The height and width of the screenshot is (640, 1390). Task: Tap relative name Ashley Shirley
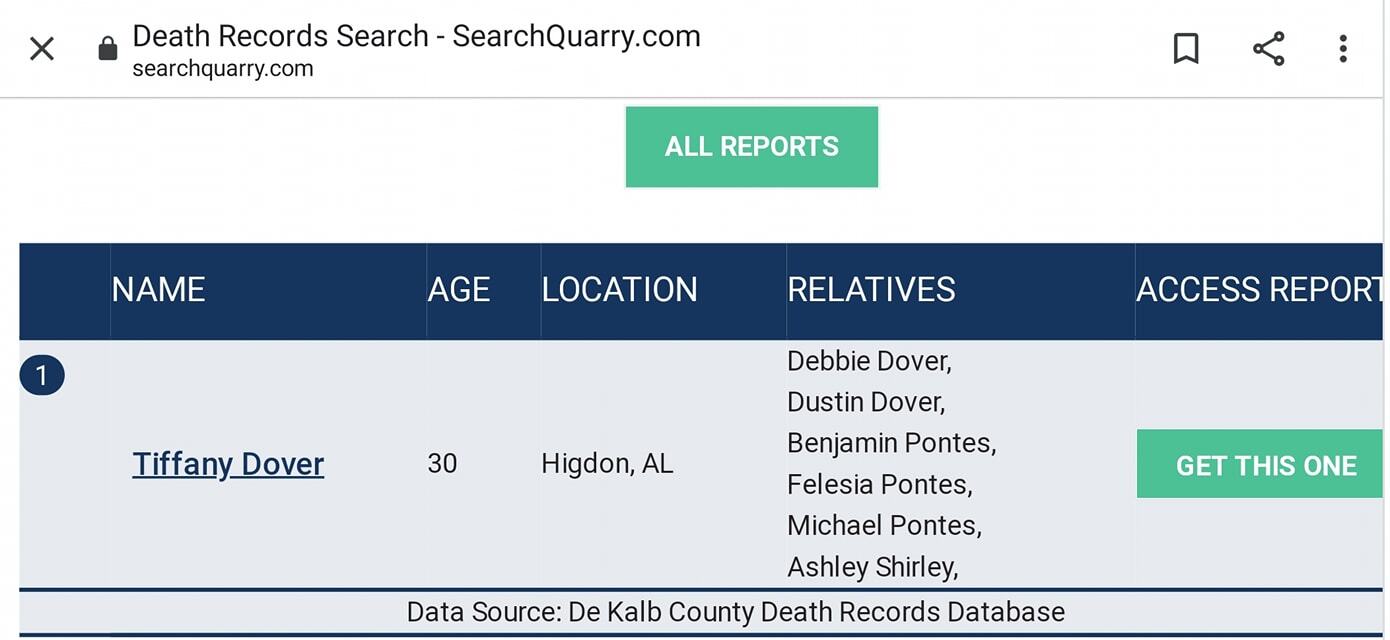872,567
